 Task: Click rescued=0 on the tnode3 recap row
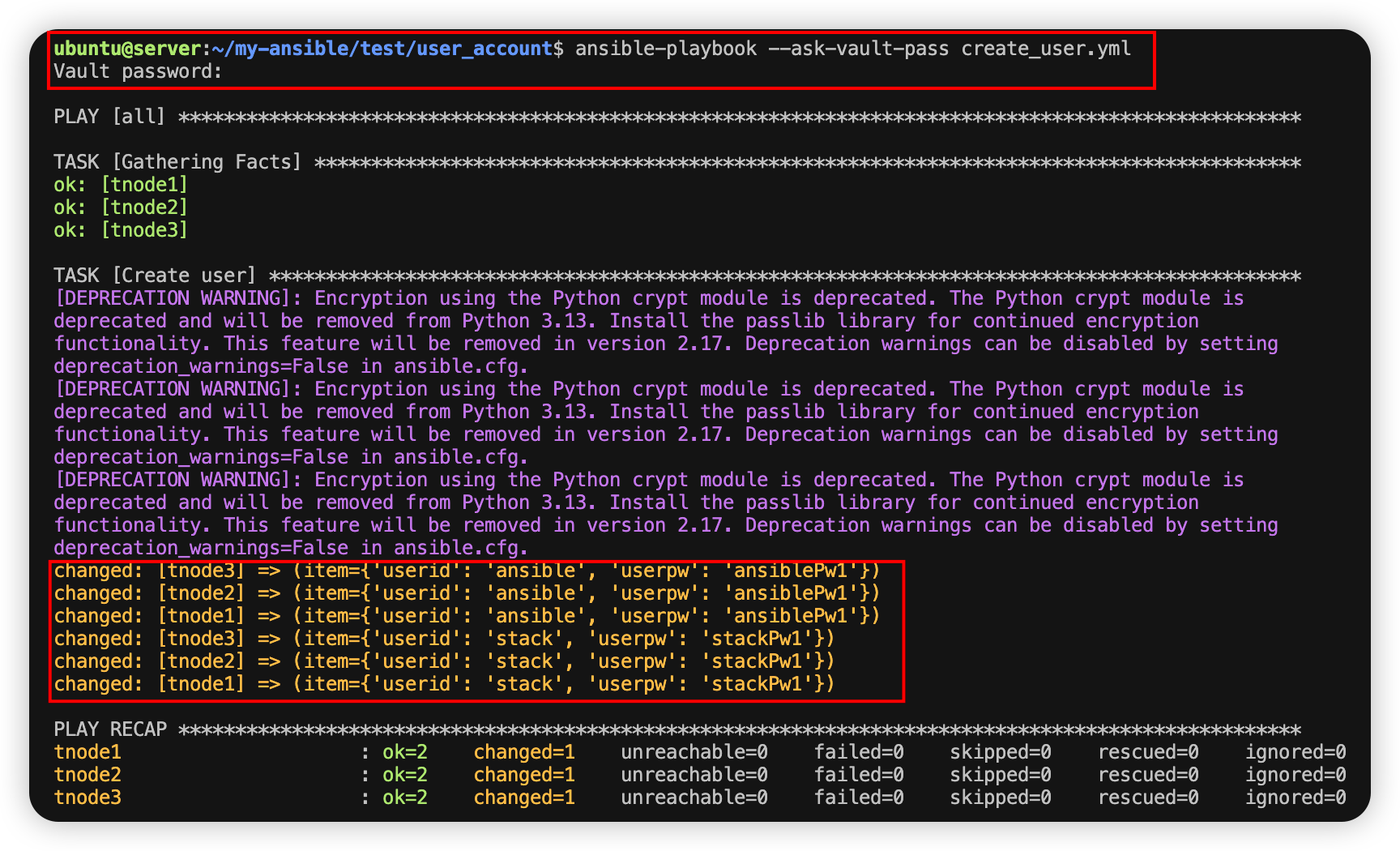click(1148, 798)
